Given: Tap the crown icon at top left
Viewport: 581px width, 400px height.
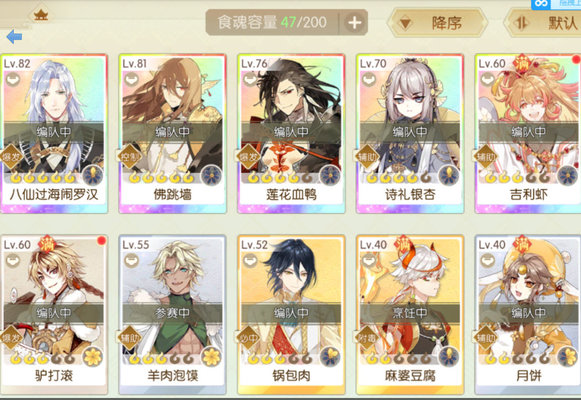Looking at the screenshot, I should [41, 16].
